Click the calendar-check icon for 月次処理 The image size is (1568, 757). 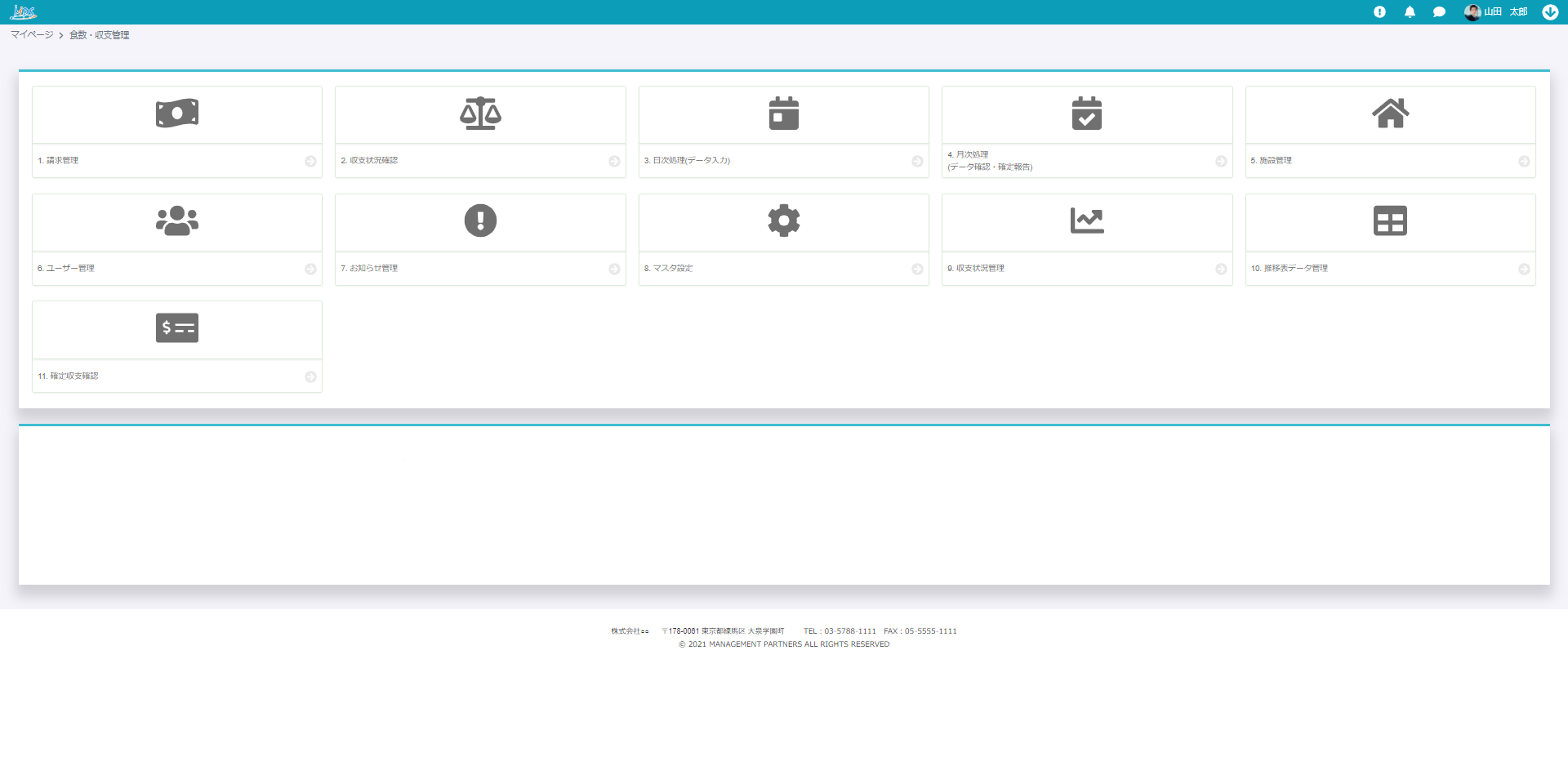(x=1086, y=114)
